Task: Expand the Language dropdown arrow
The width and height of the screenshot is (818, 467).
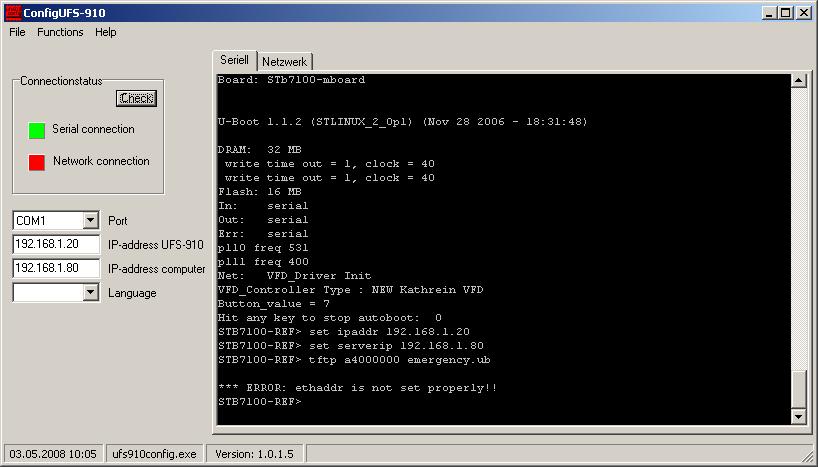Action: pos(90,292)
